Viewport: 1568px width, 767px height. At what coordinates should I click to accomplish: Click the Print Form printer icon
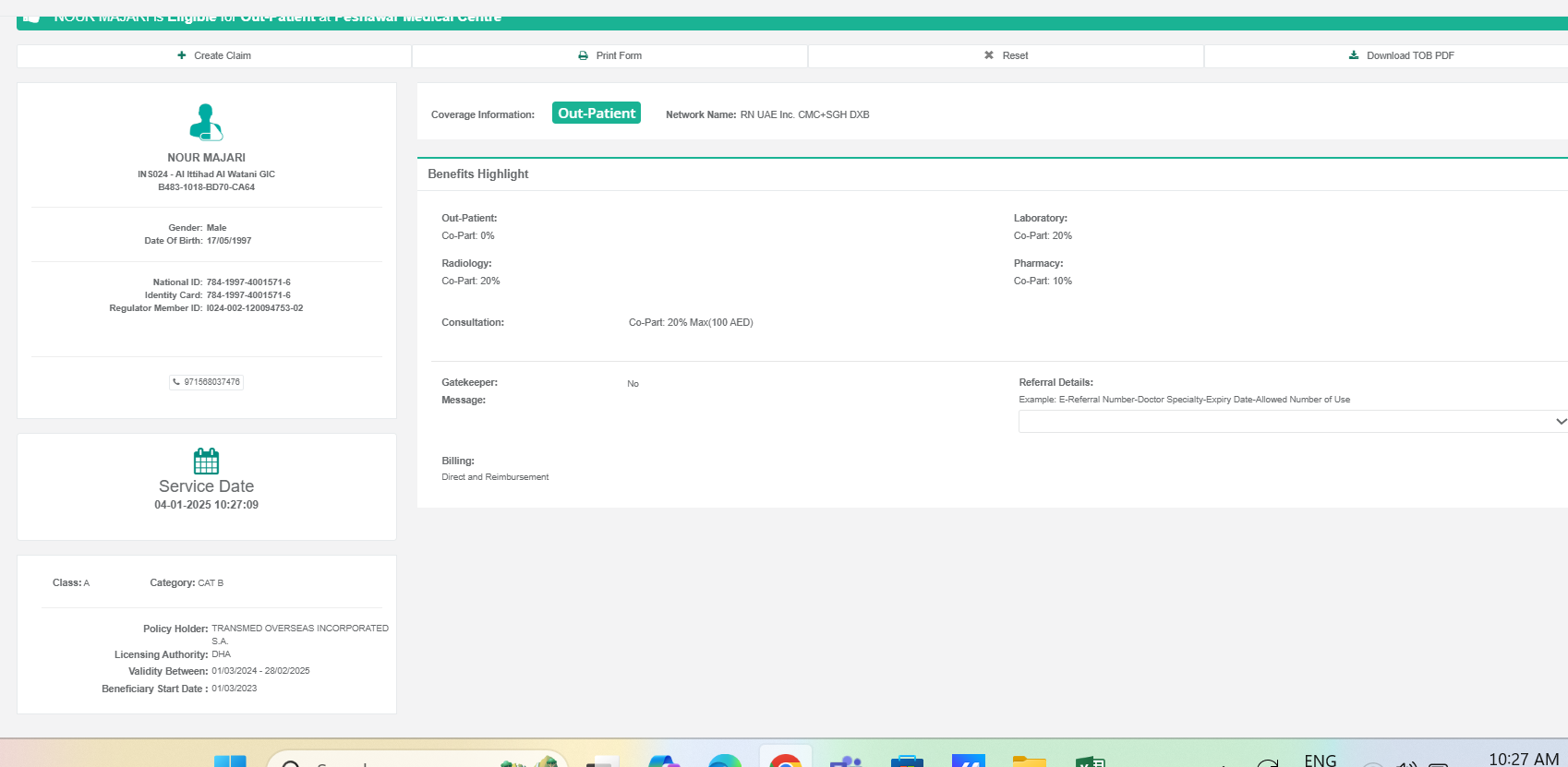coord(583,55)
